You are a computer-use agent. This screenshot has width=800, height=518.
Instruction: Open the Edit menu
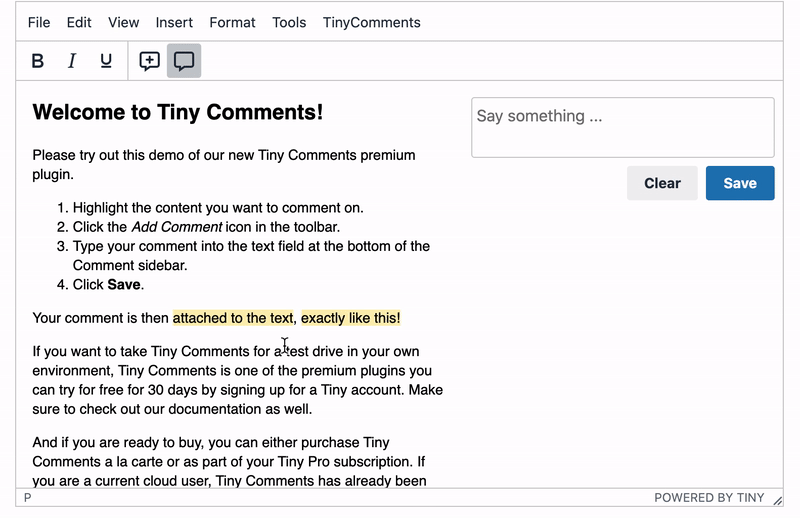(x=79, y=22)
